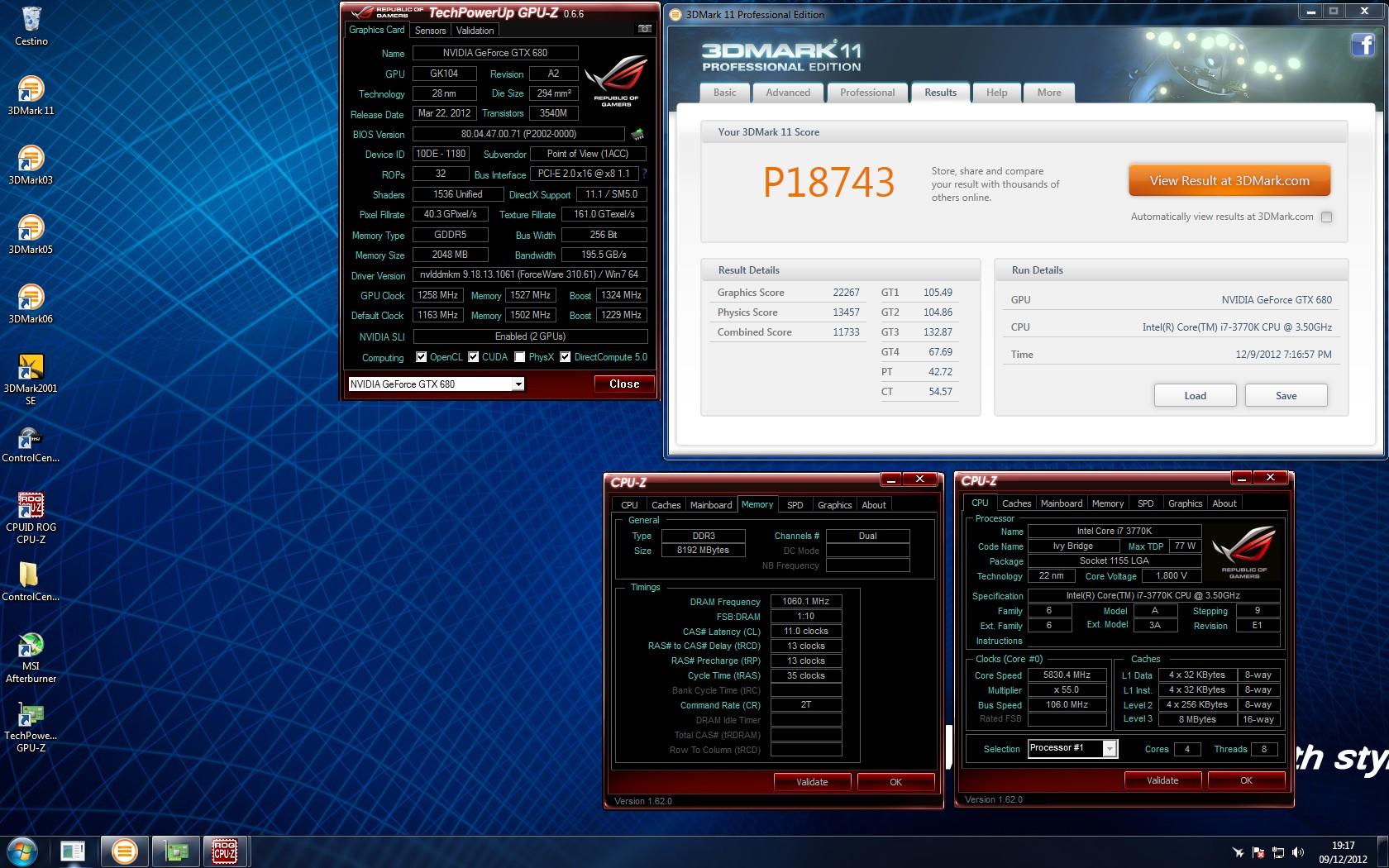
Task: Open the ControlCen... folder icon
Action: (31, 582)
